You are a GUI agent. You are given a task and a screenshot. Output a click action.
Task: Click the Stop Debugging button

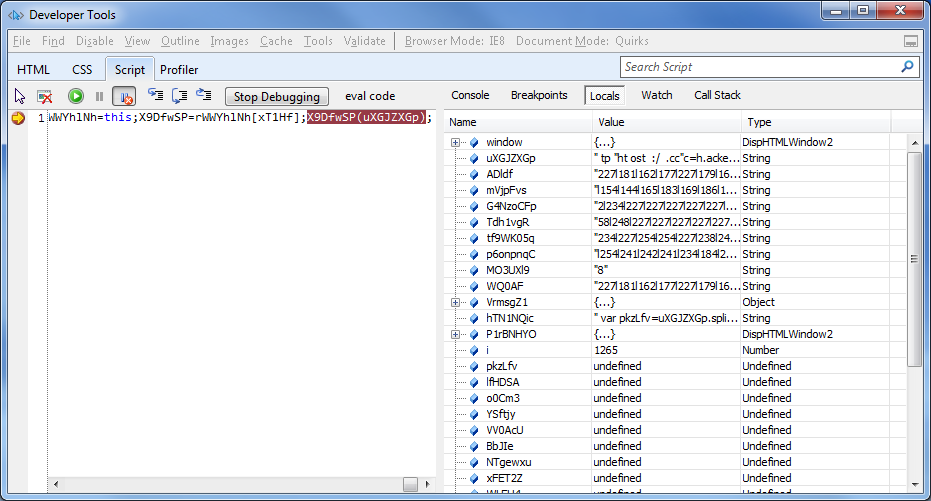276,96
